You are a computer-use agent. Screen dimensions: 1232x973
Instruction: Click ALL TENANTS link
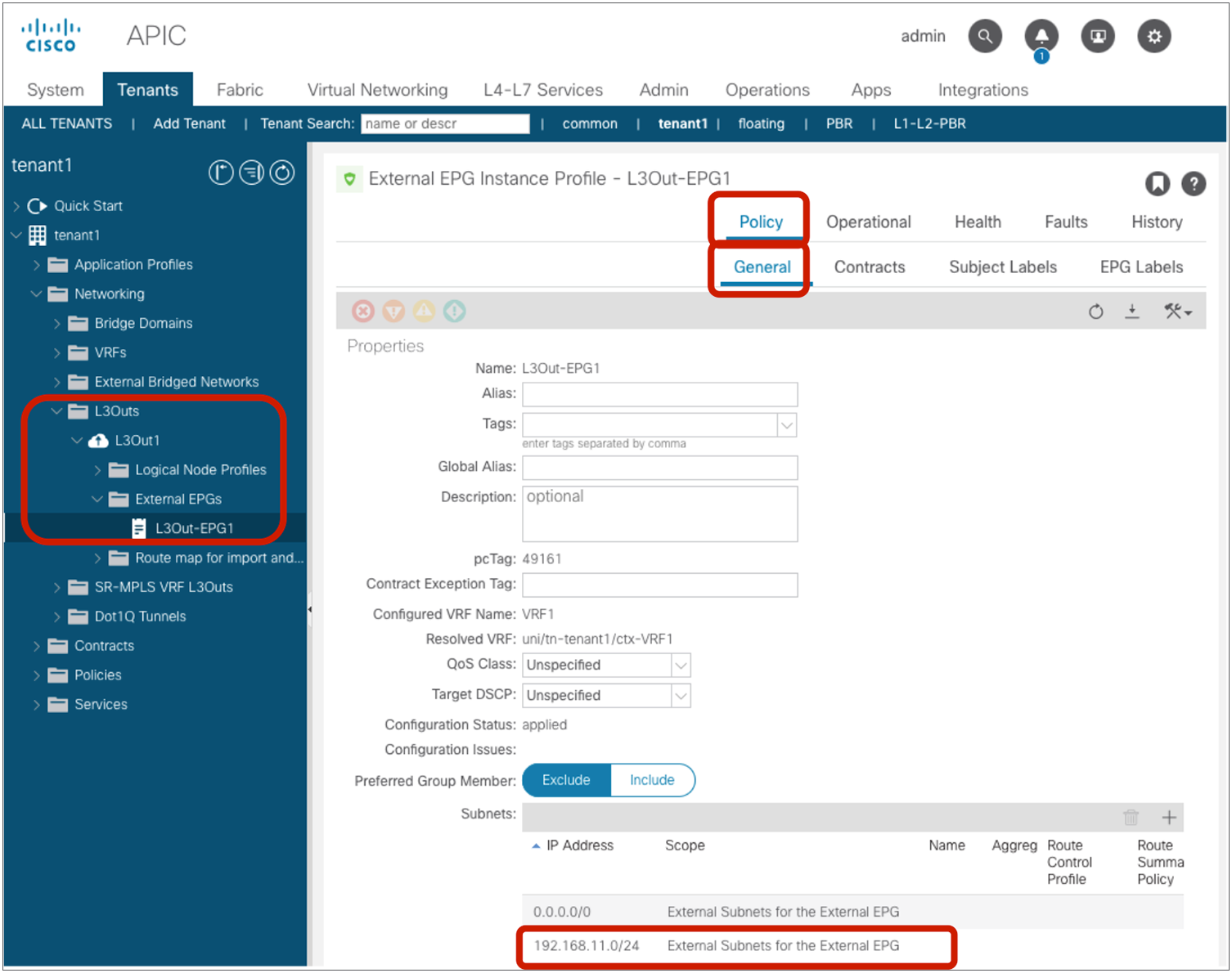(x=67, y=123)
